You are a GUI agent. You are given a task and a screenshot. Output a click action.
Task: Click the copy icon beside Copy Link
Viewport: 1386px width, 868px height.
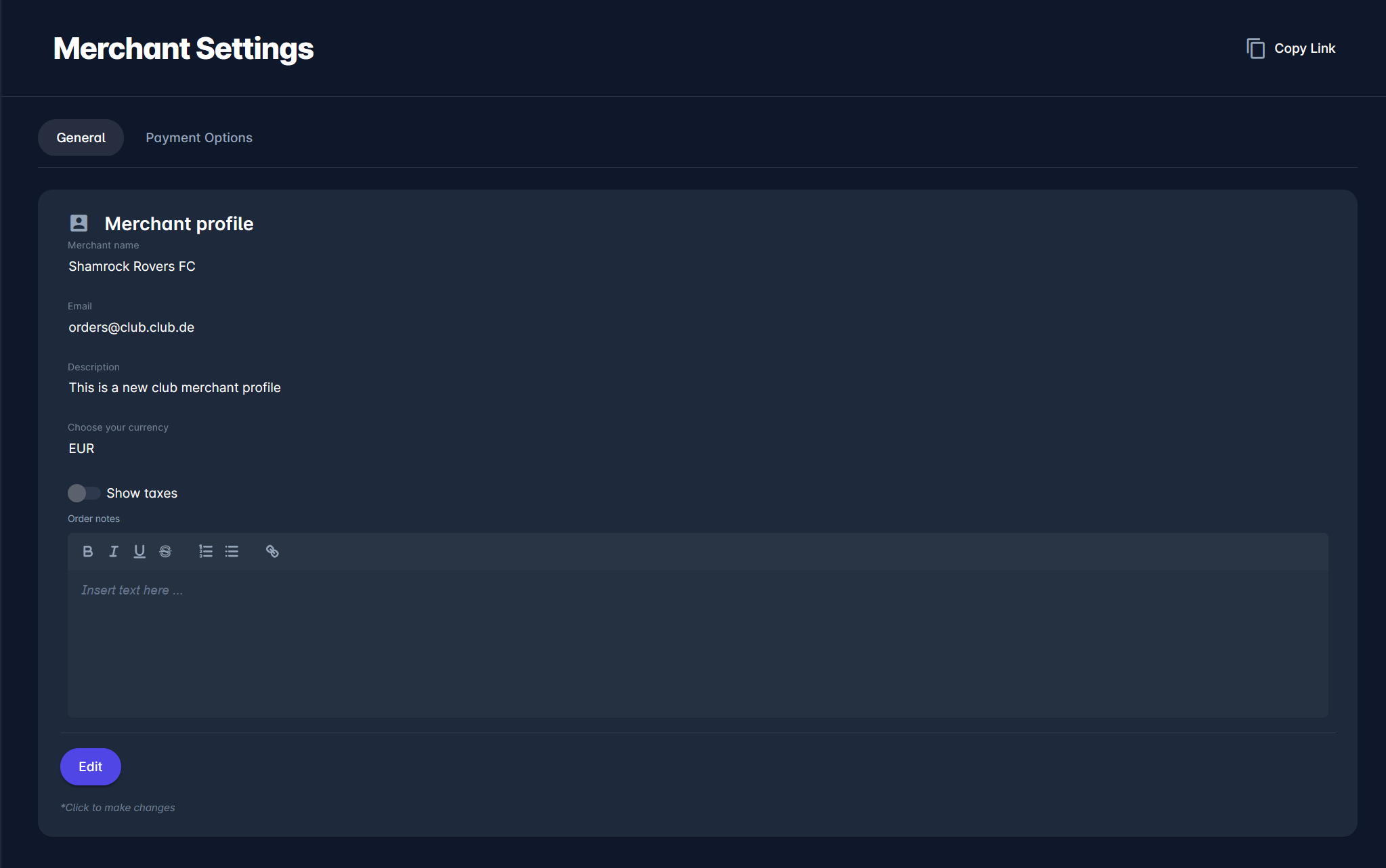click(x=1255, y=48)
